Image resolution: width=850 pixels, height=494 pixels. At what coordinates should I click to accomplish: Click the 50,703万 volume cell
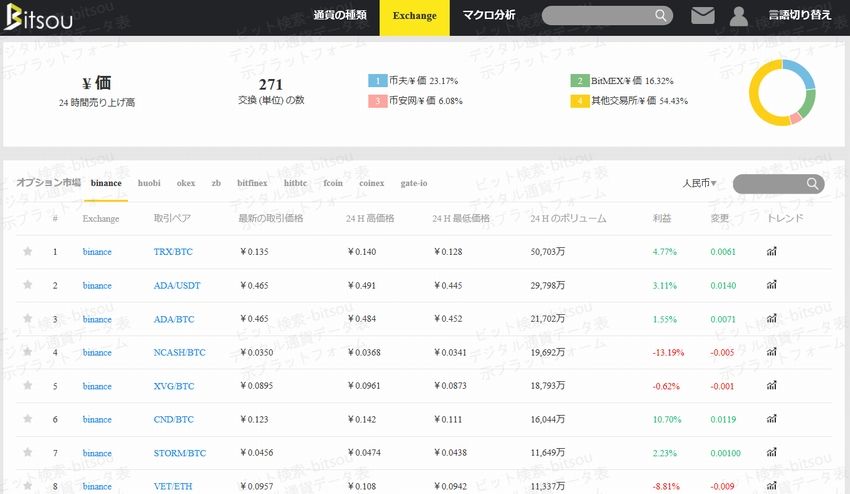click(548, 252)
